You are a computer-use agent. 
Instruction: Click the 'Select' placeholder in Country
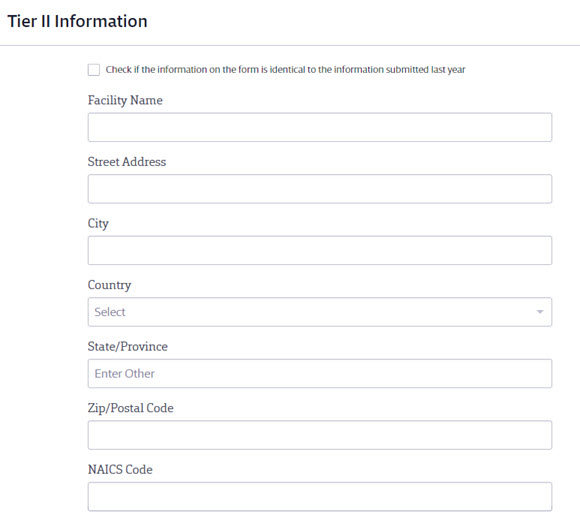(110, 312)
